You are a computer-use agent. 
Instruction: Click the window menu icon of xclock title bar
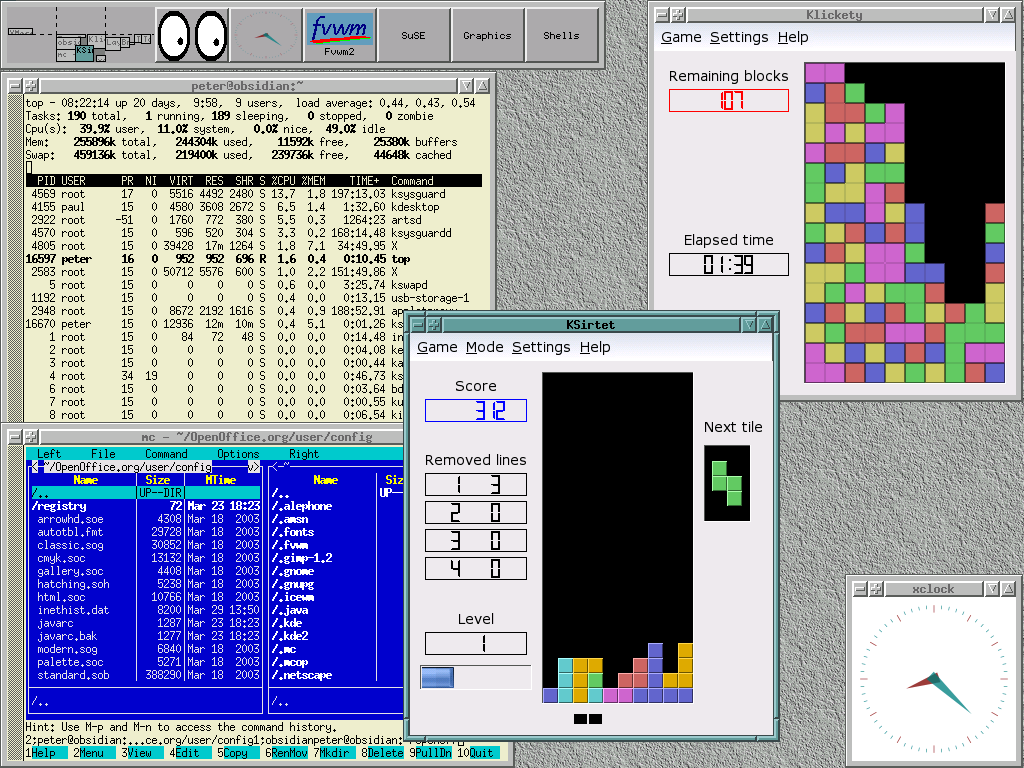pos(860,589)
